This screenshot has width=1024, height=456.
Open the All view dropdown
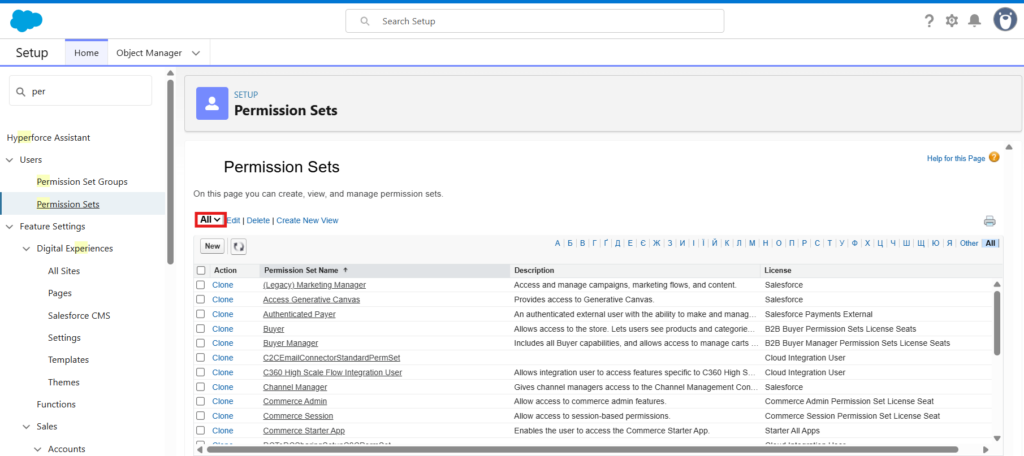[210, 220]
